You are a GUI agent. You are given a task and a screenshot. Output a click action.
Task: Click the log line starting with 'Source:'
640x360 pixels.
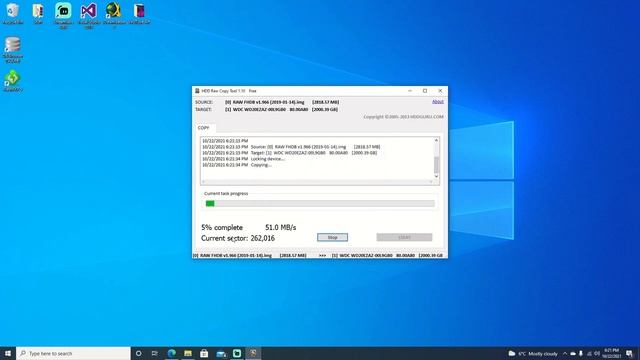coord(291,147)
